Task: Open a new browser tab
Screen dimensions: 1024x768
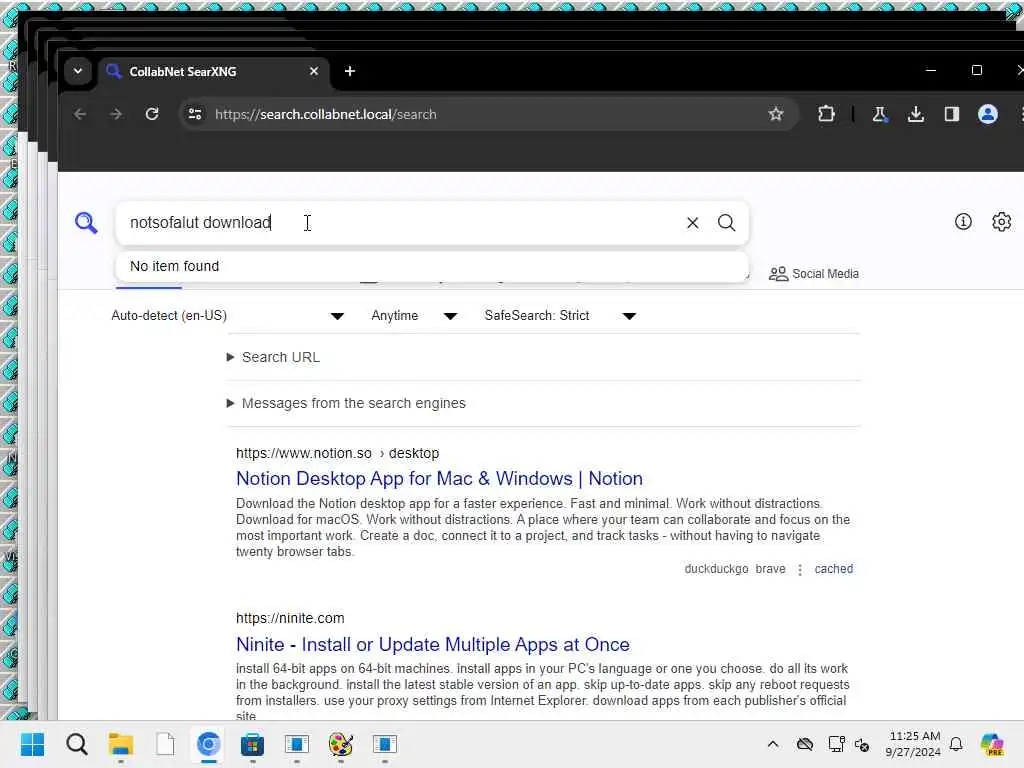Action: (350, 71)
